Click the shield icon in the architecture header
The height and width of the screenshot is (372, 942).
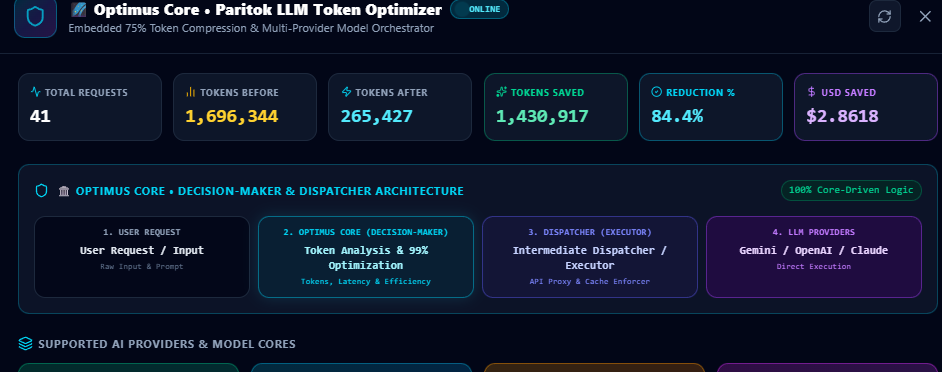pyautogui.click(x=41, y=191)
